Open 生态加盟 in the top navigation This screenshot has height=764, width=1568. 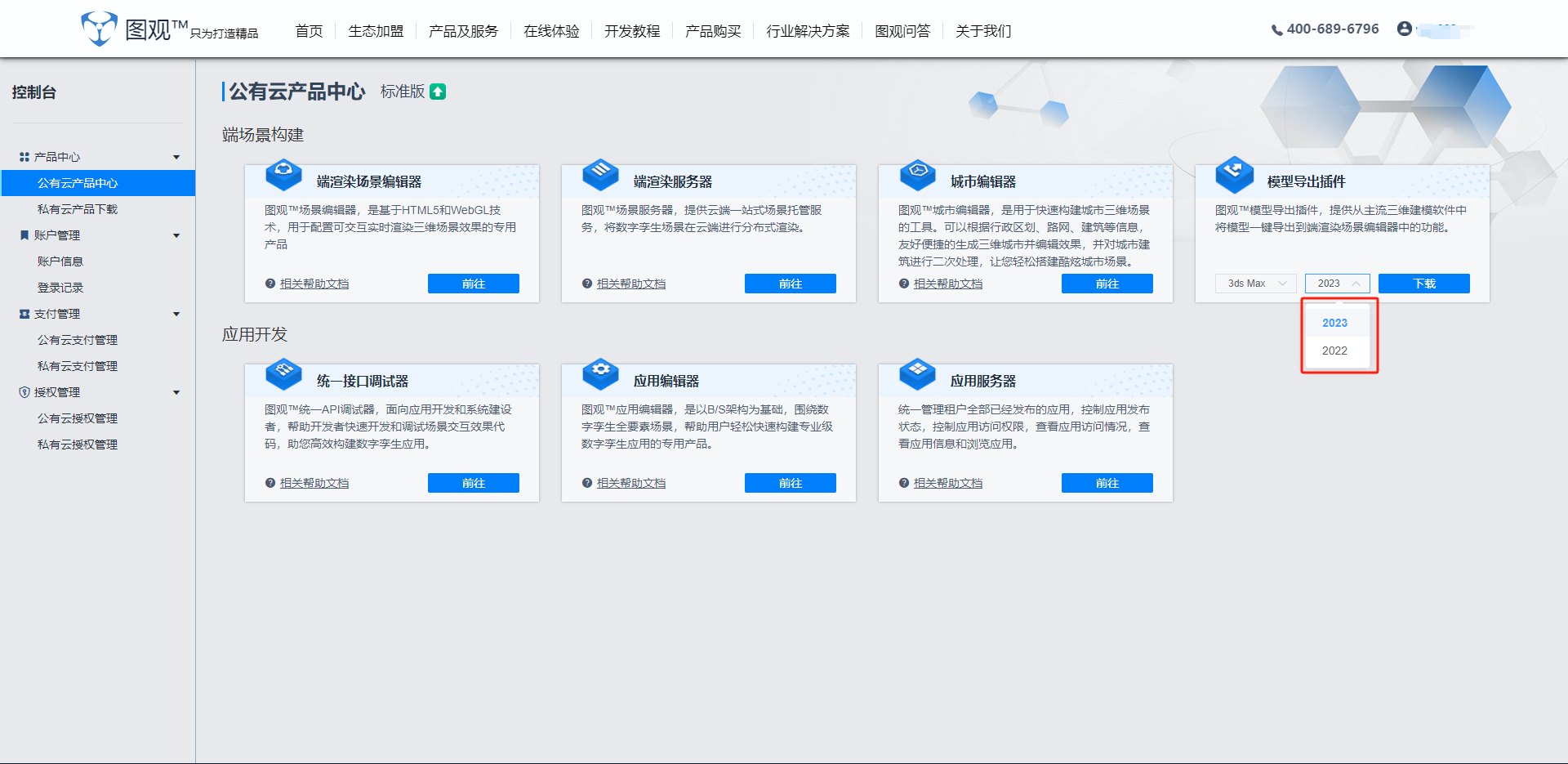point(376,31)
